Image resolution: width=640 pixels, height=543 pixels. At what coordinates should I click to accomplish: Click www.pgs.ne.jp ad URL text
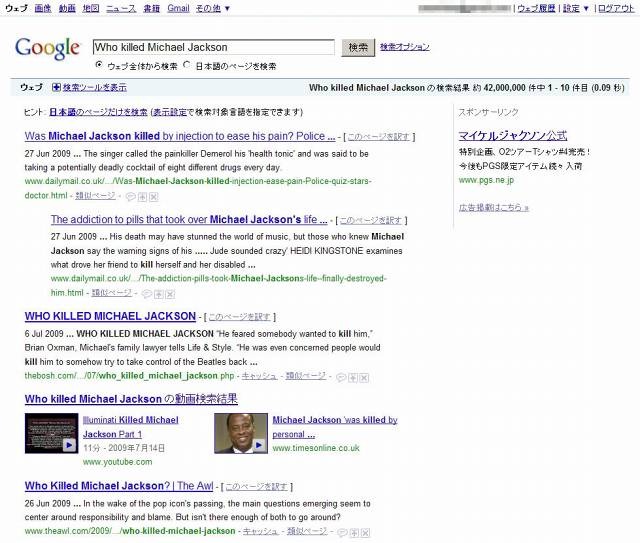(x=486, y=180)
